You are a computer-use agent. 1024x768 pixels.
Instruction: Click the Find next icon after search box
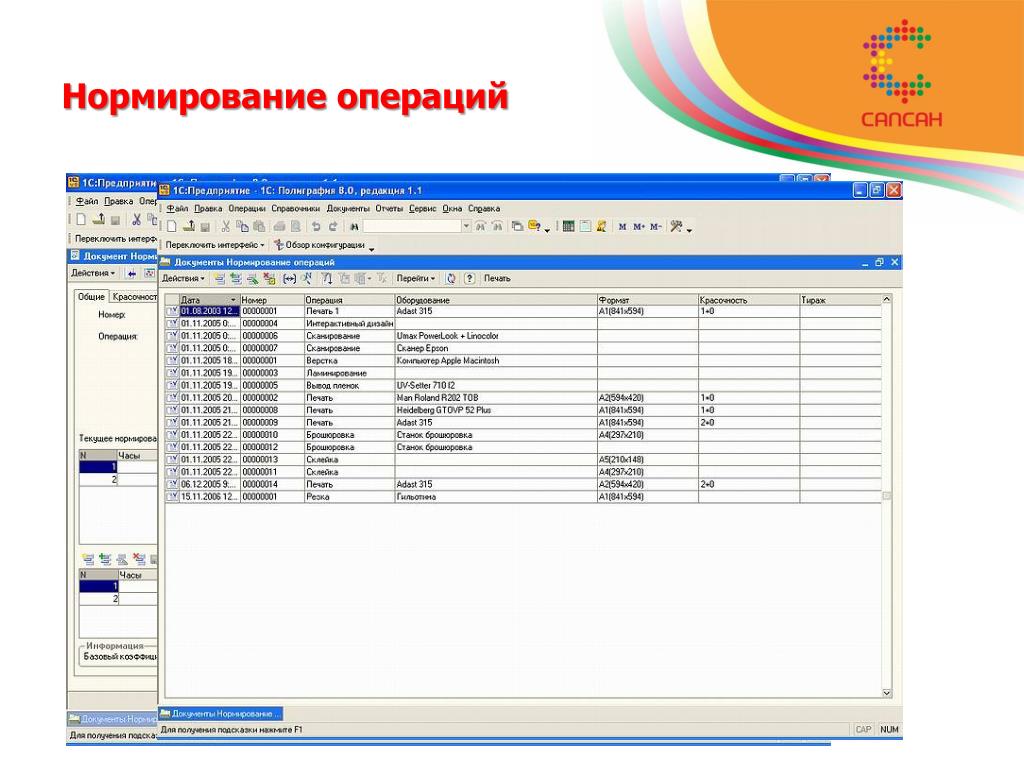pos(481,227)
